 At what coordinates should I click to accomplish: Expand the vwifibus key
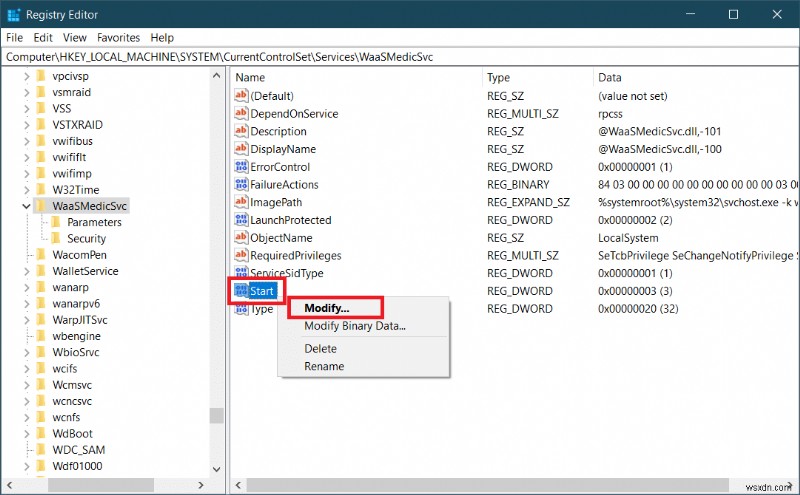point(27,141)
